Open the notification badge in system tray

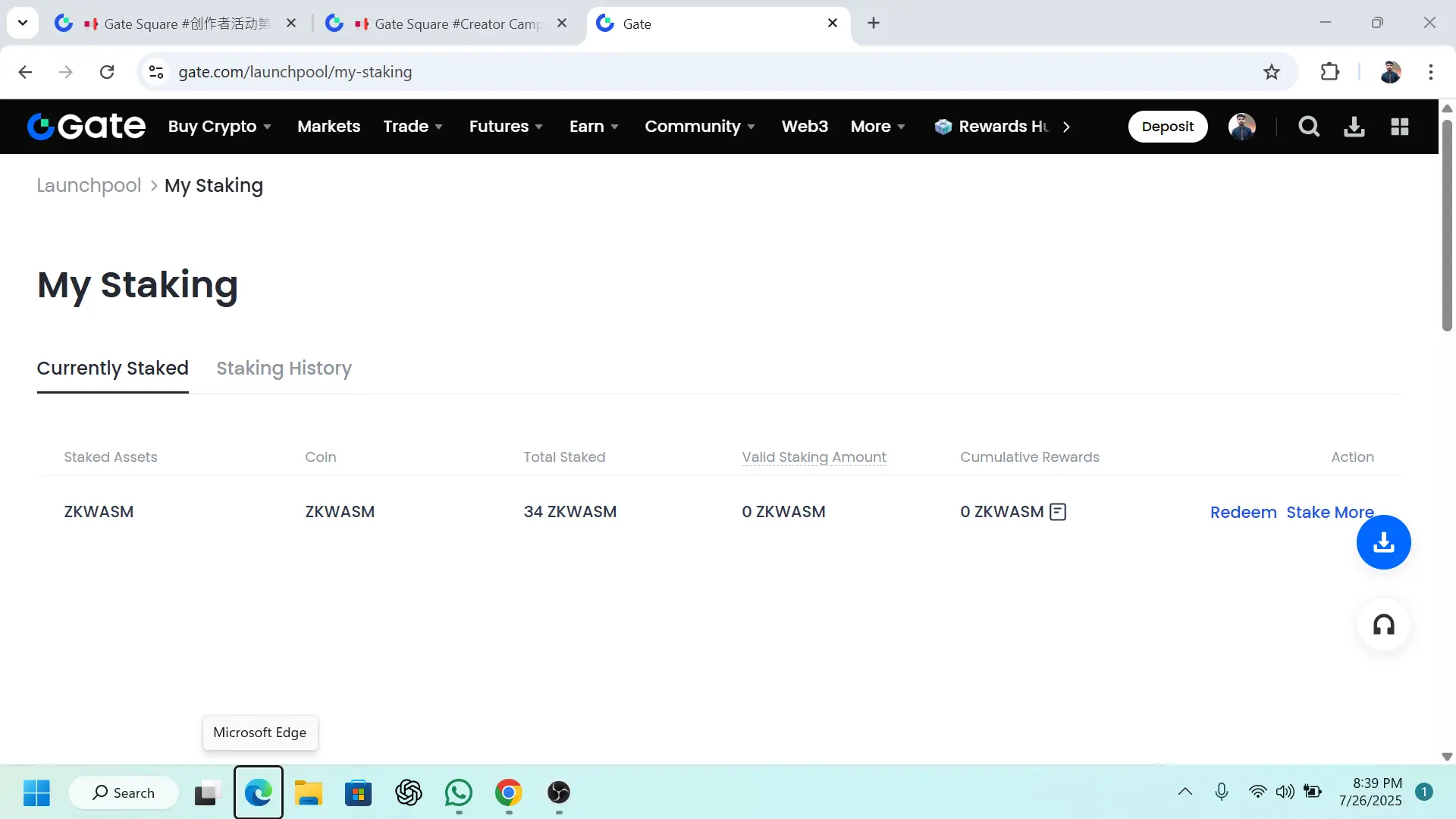pyautogui.click(x=1424, y=792)
